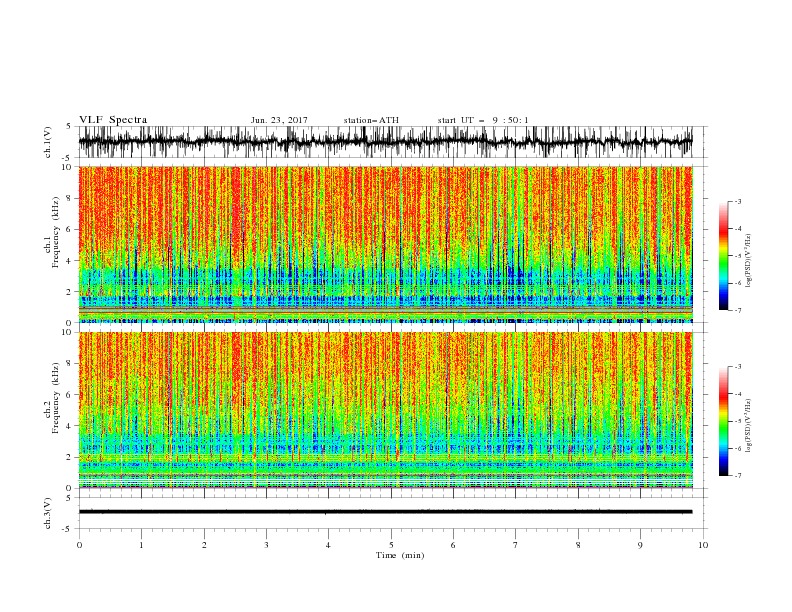Click the "5" voltage tick of ch.1(V)
The width and height of the screenshot is (792, 612).
pos(69,126)
